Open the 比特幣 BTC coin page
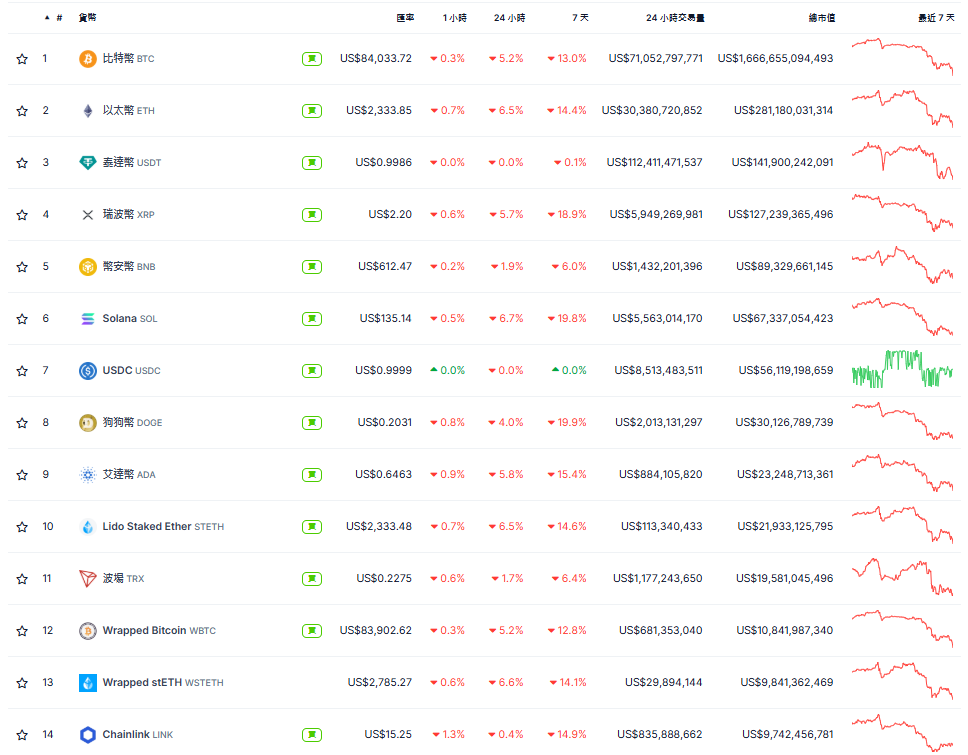The height and width of the screenshot is (755, 968). 128,59
